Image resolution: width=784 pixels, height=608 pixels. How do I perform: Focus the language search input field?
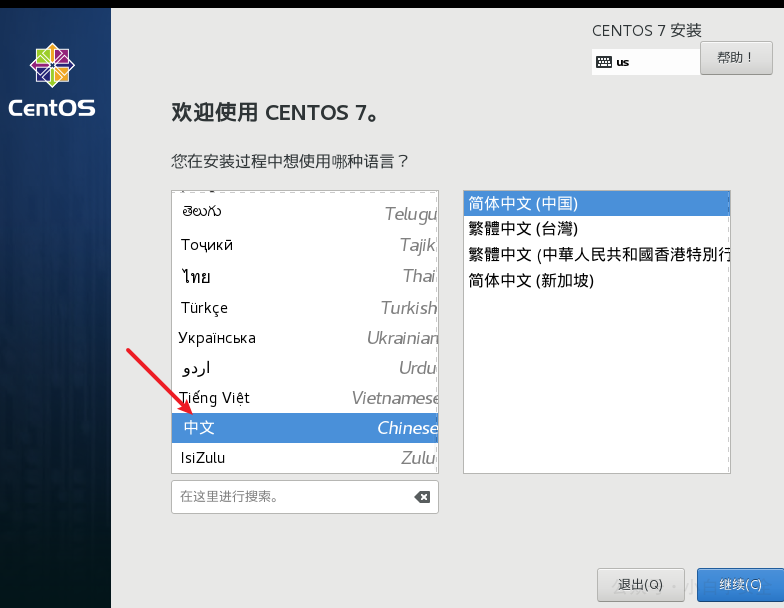[x=304, y=497]
